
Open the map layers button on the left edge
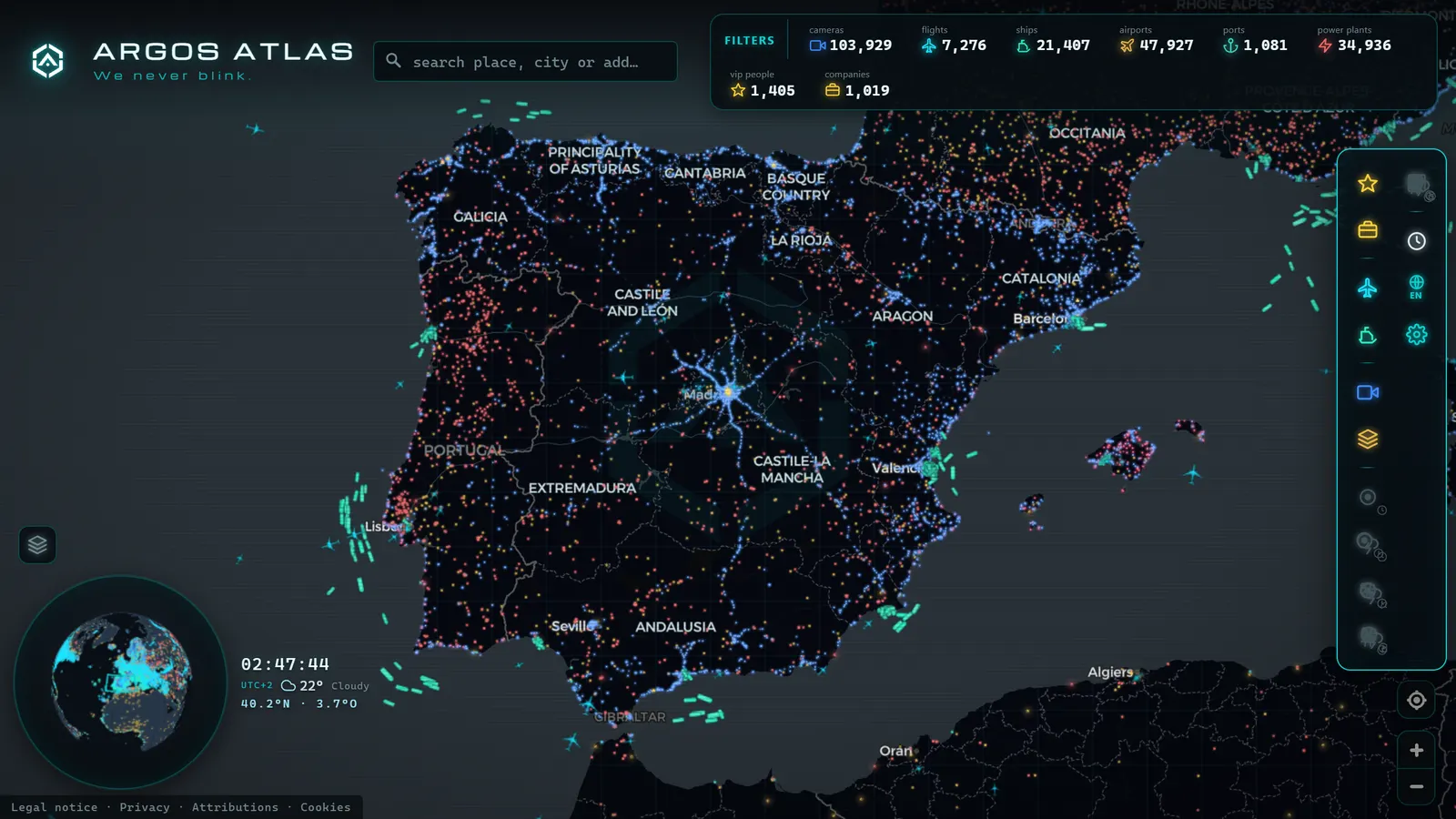pyautogui.click(x=37, y=545)
